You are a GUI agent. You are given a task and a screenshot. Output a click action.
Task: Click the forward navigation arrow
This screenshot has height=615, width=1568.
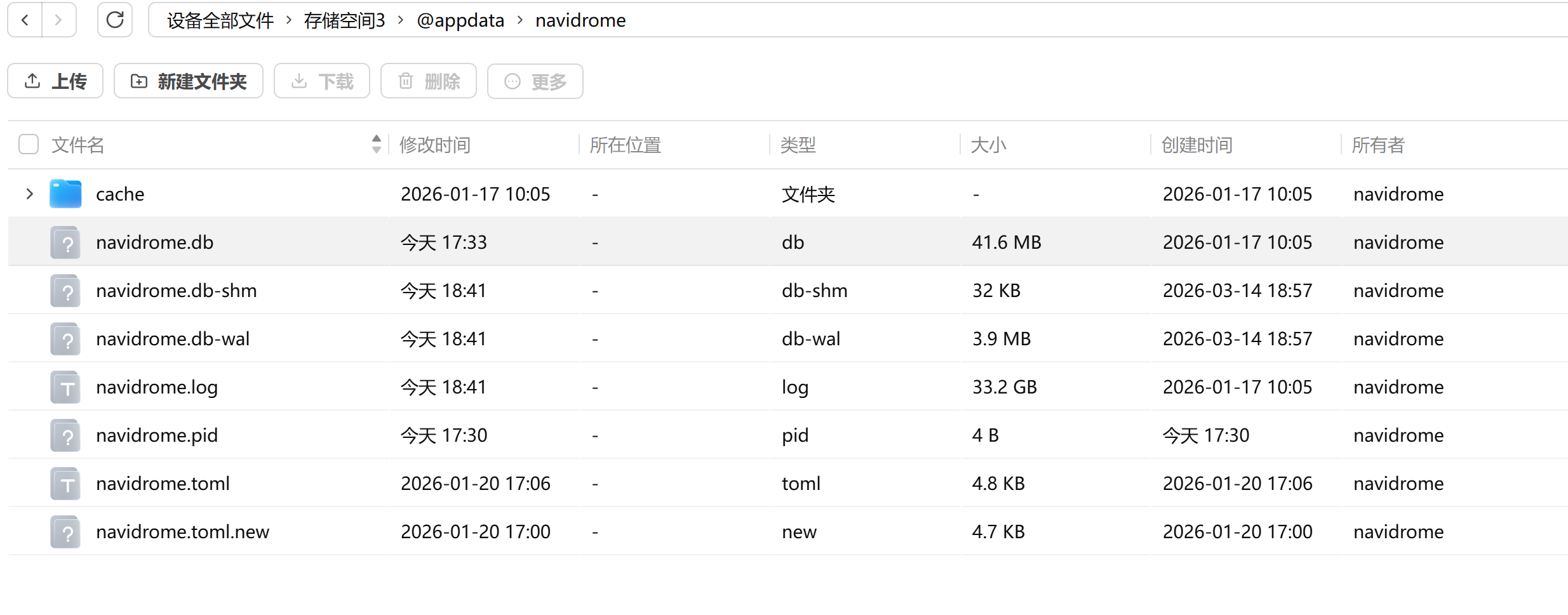click(x=58, y=20)
